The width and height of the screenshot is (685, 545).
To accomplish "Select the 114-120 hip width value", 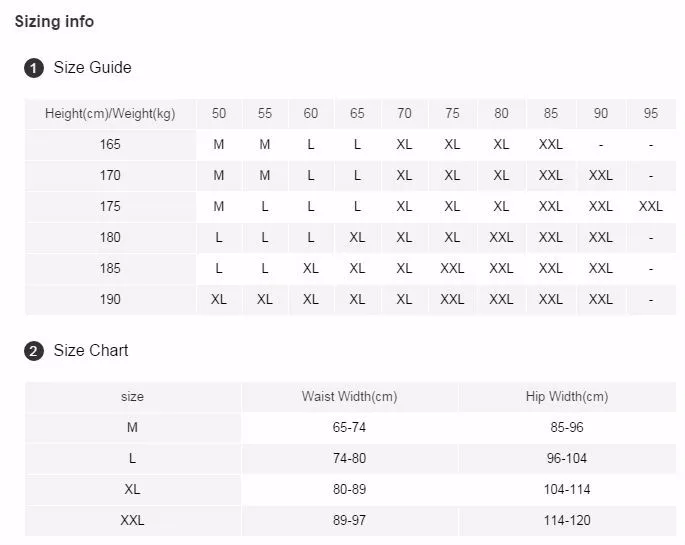I will coord(567,520).
